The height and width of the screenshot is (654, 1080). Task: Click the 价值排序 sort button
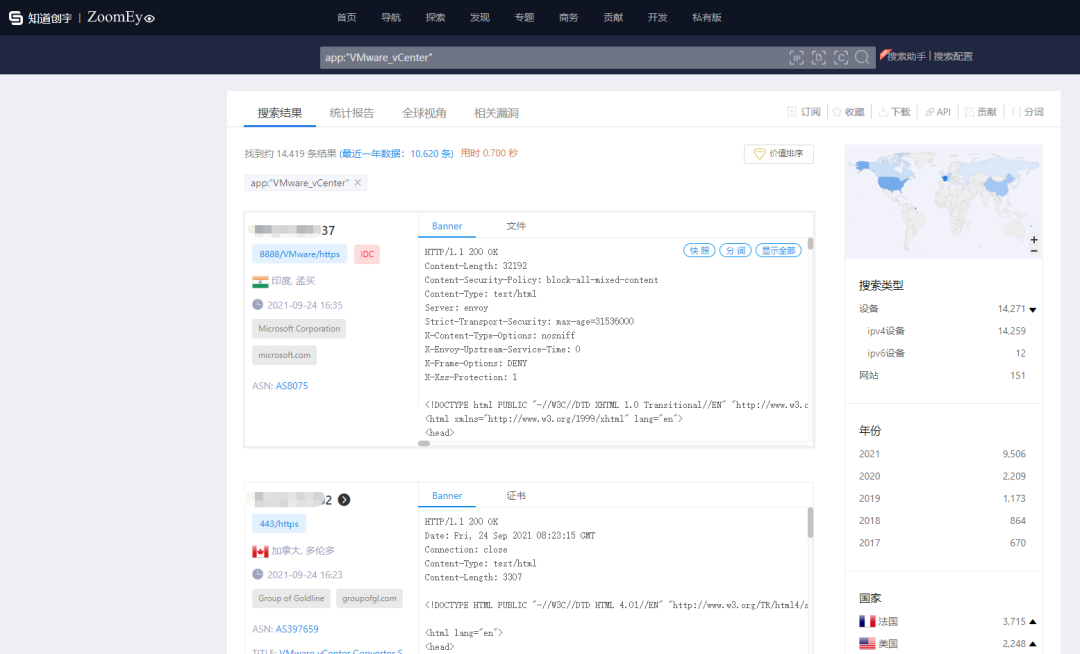point(779,154)
